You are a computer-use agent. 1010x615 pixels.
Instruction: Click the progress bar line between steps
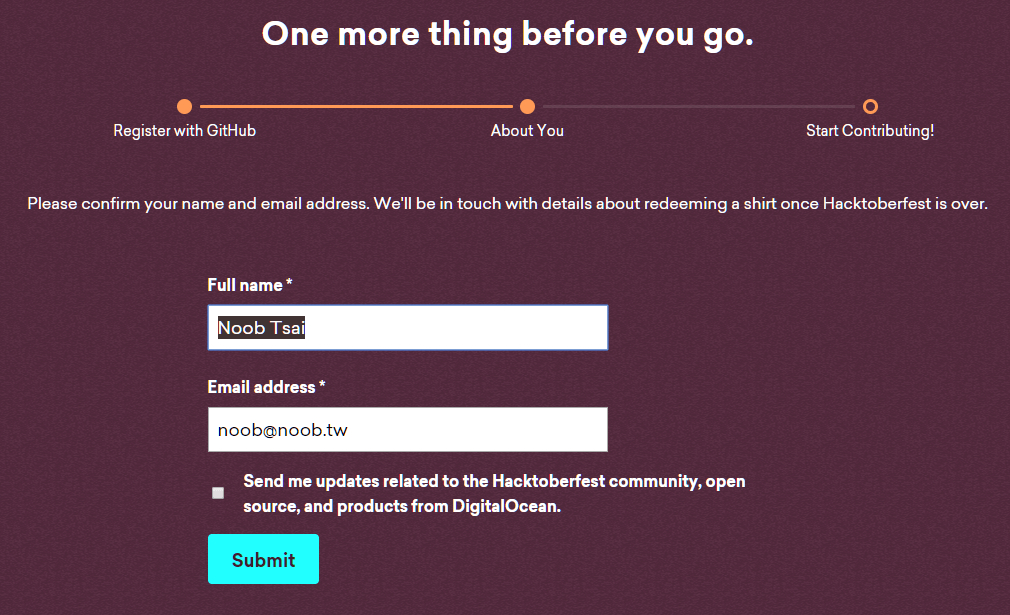[355, 105]
